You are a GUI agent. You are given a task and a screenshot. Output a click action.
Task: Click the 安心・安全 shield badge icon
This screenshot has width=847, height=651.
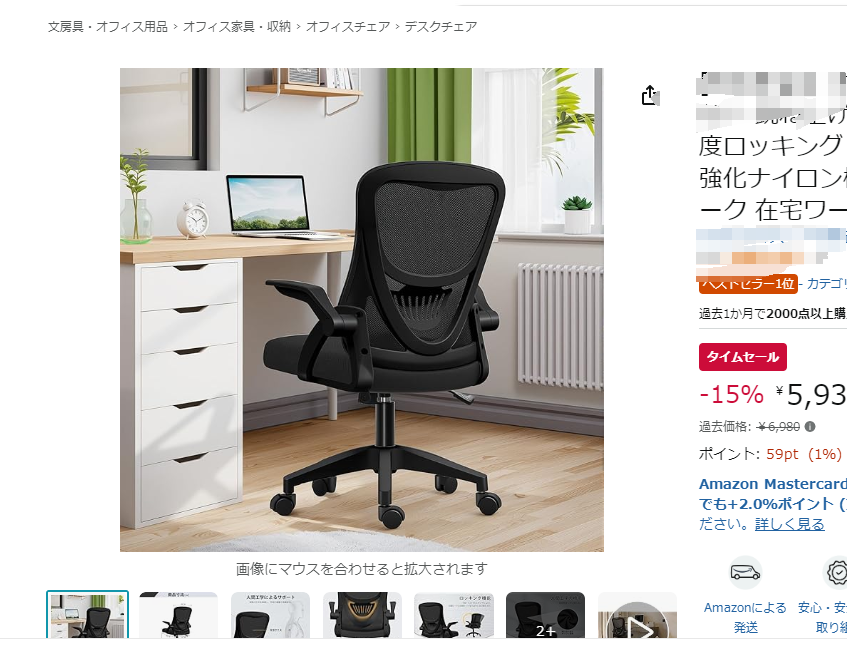[x=837, y=572]
